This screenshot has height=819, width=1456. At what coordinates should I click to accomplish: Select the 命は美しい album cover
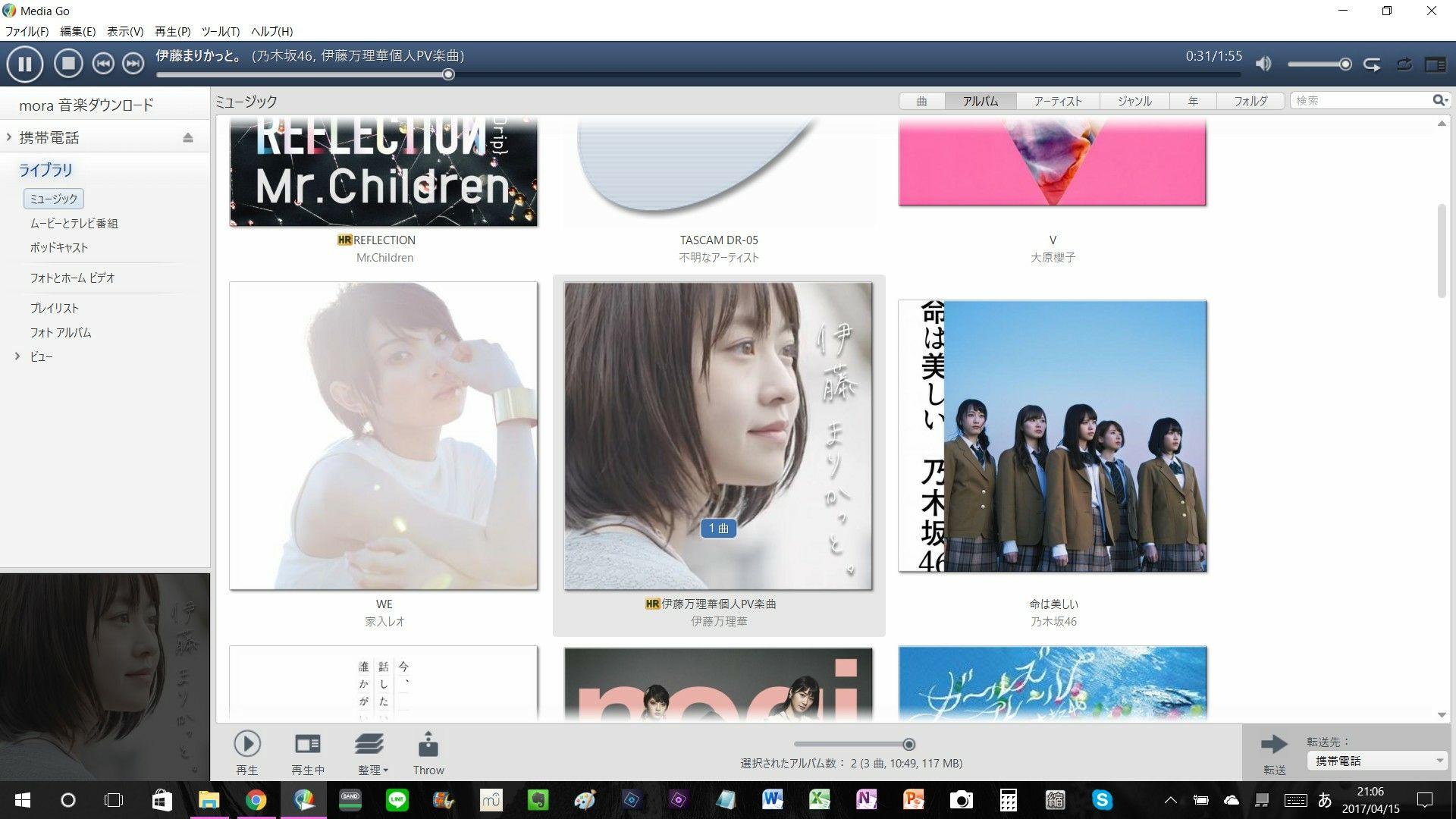coord(1053,436)
